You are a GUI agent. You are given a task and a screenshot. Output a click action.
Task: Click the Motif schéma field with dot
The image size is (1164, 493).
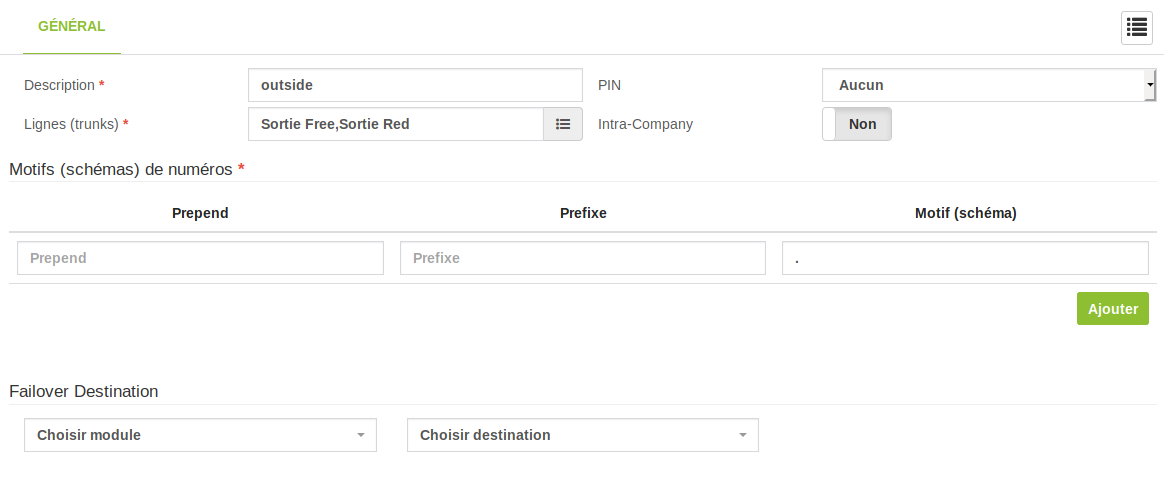(965, 258)
